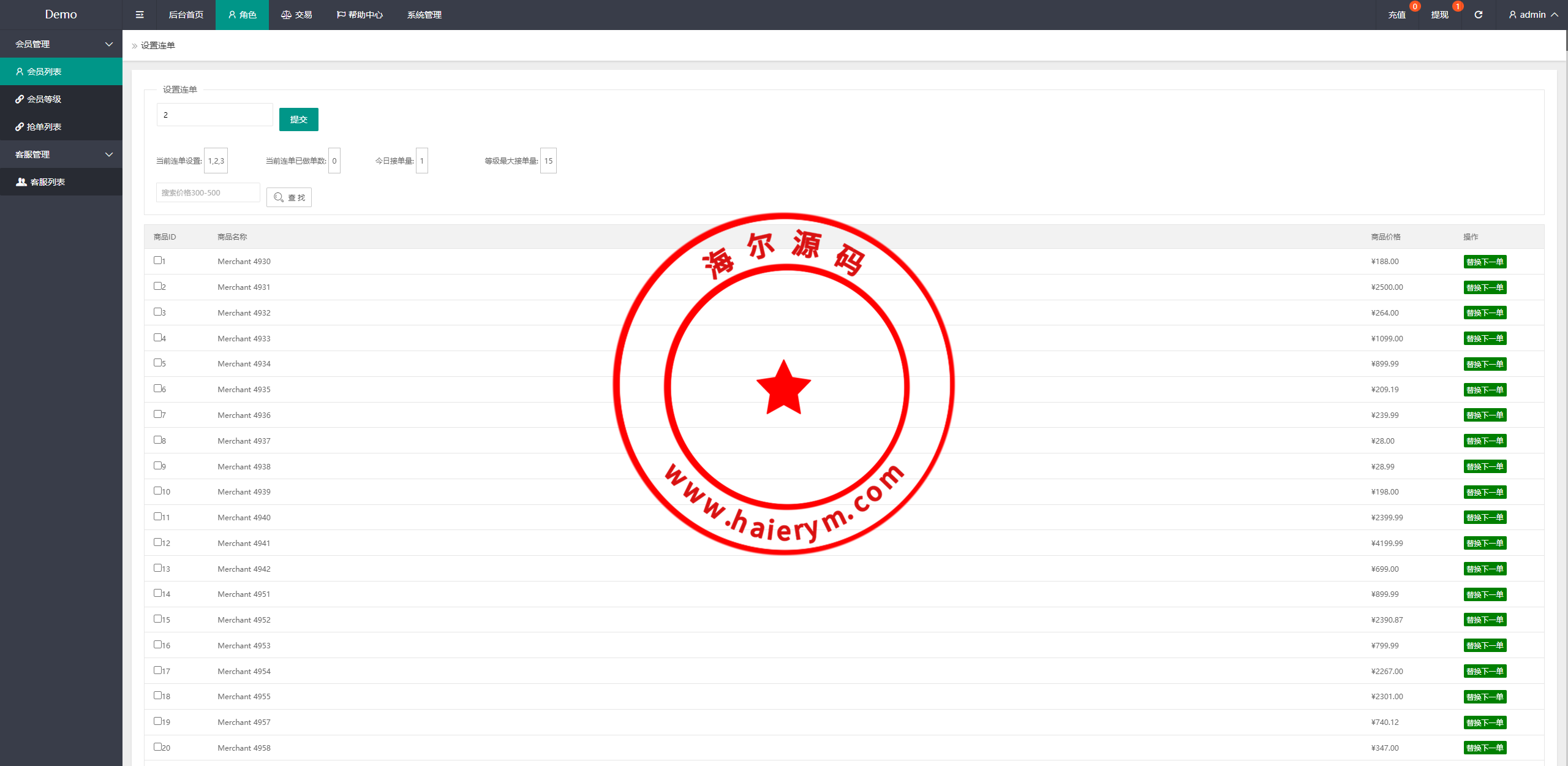The width and height of the screenshot is (1568, 766).
Task: Select the checkbox for Merchant 4951
Action: point(157,593)
